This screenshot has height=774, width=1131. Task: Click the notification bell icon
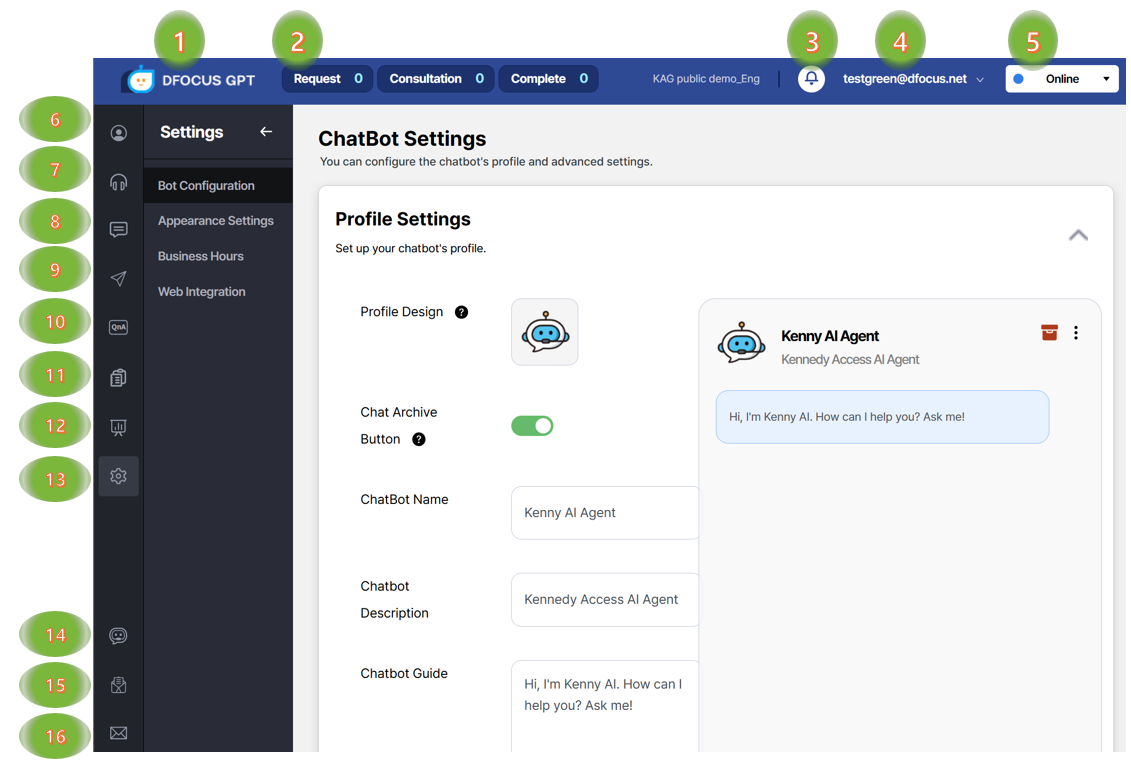click(x=811, y=79)
